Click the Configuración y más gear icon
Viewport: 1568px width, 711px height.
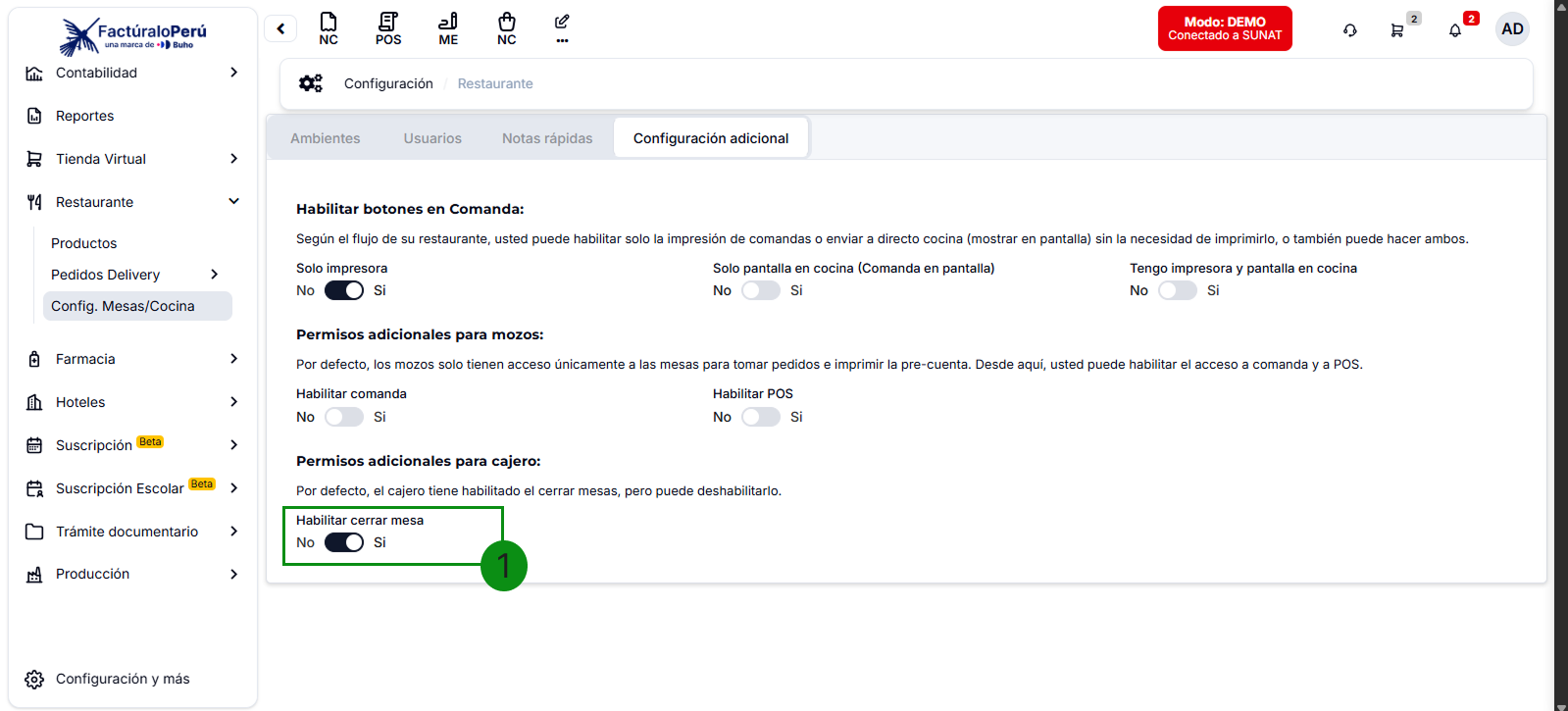[34, 680]
